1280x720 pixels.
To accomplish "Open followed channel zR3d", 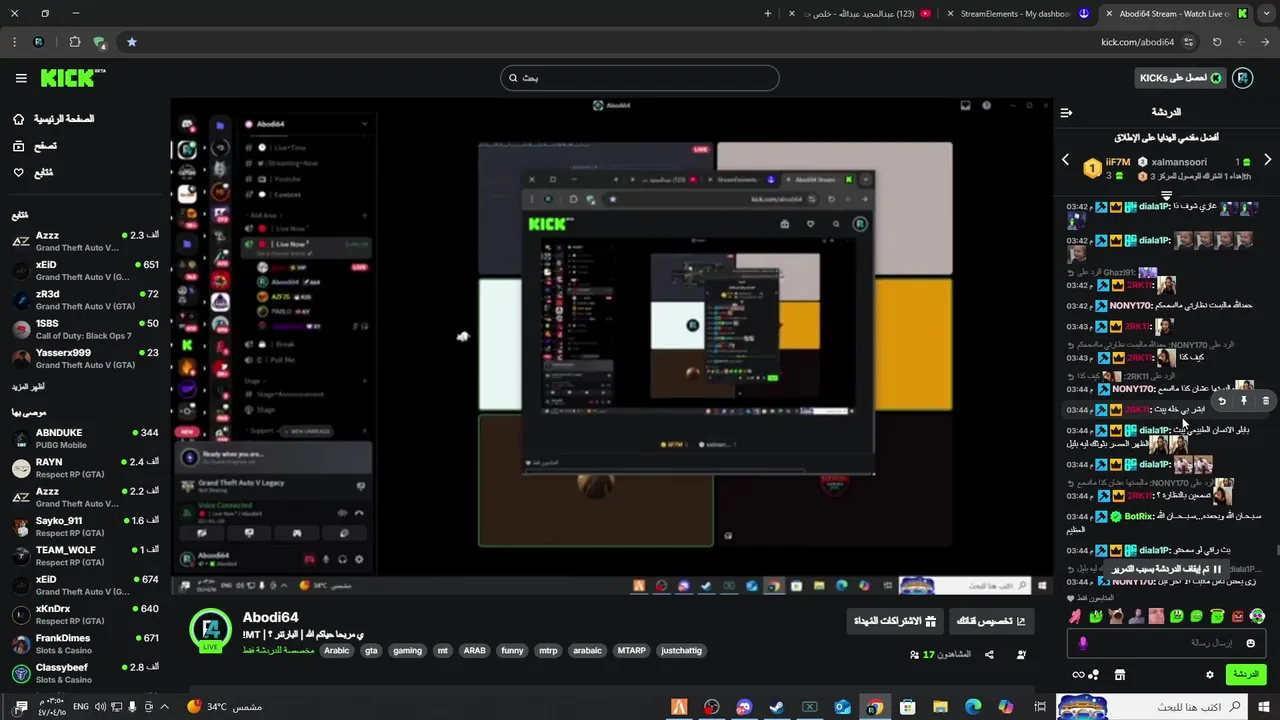I will (85, 300).
